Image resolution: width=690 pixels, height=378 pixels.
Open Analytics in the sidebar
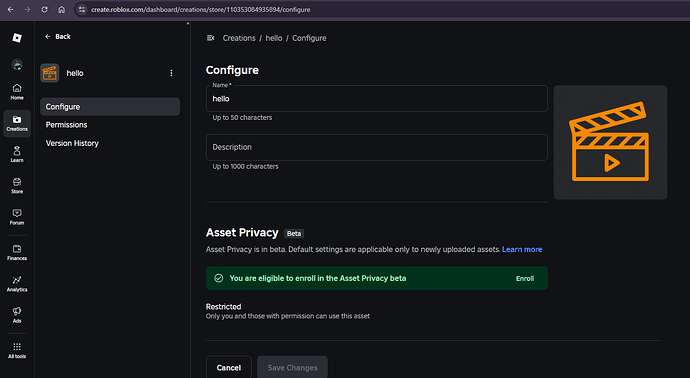pos(17,284)
